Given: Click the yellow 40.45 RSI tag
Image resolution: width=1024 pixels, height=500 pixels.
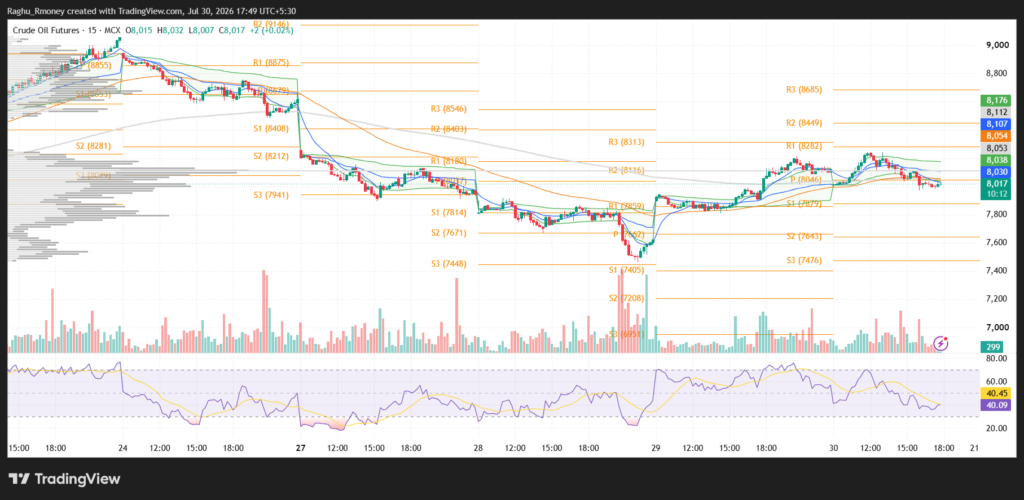Looking at the screenshot, I should point(997,393).
